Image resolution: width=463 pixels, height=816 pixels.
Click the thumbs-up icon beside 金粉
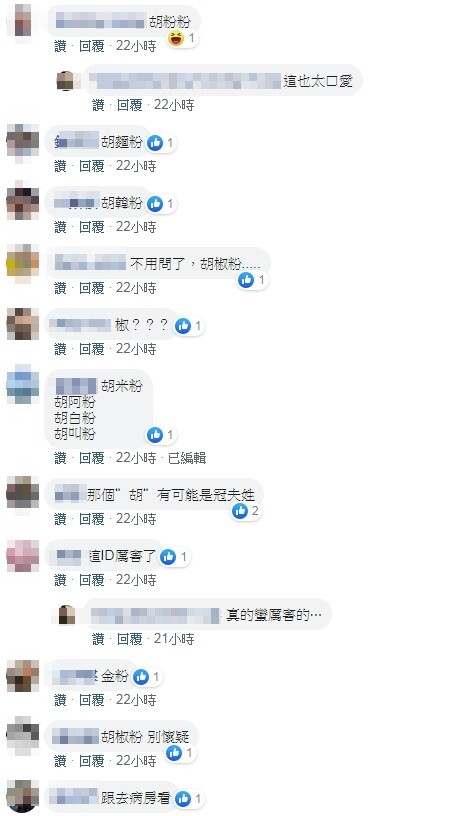tap(140, 677)
